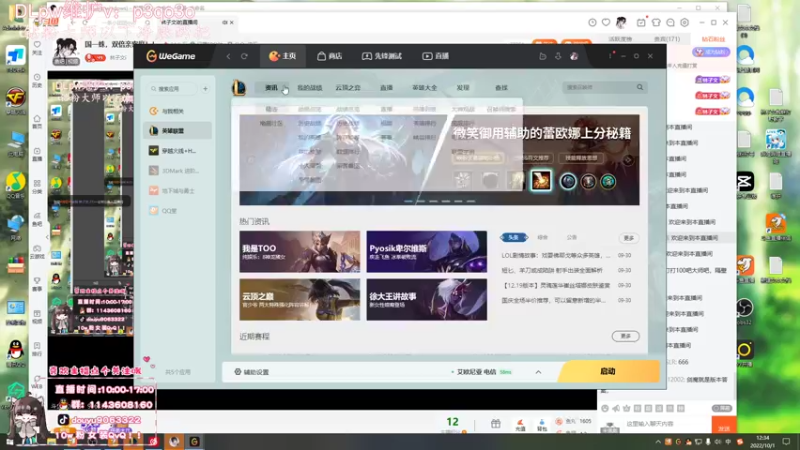This screenshot has width=800, height=450.
Task: Click 更多 next to news filter tabs
Action: tap(629, 238)
